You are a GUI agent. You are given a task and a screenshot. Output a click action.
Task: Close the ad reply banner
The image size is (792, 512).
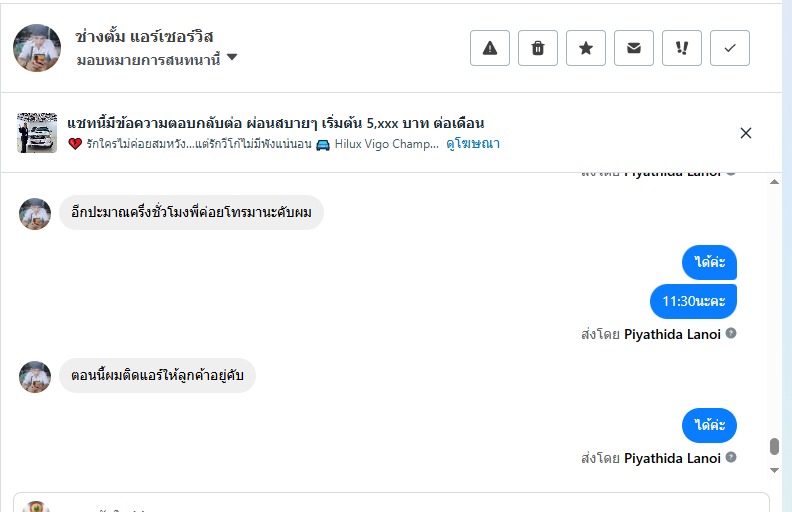[x=746, y=133]
